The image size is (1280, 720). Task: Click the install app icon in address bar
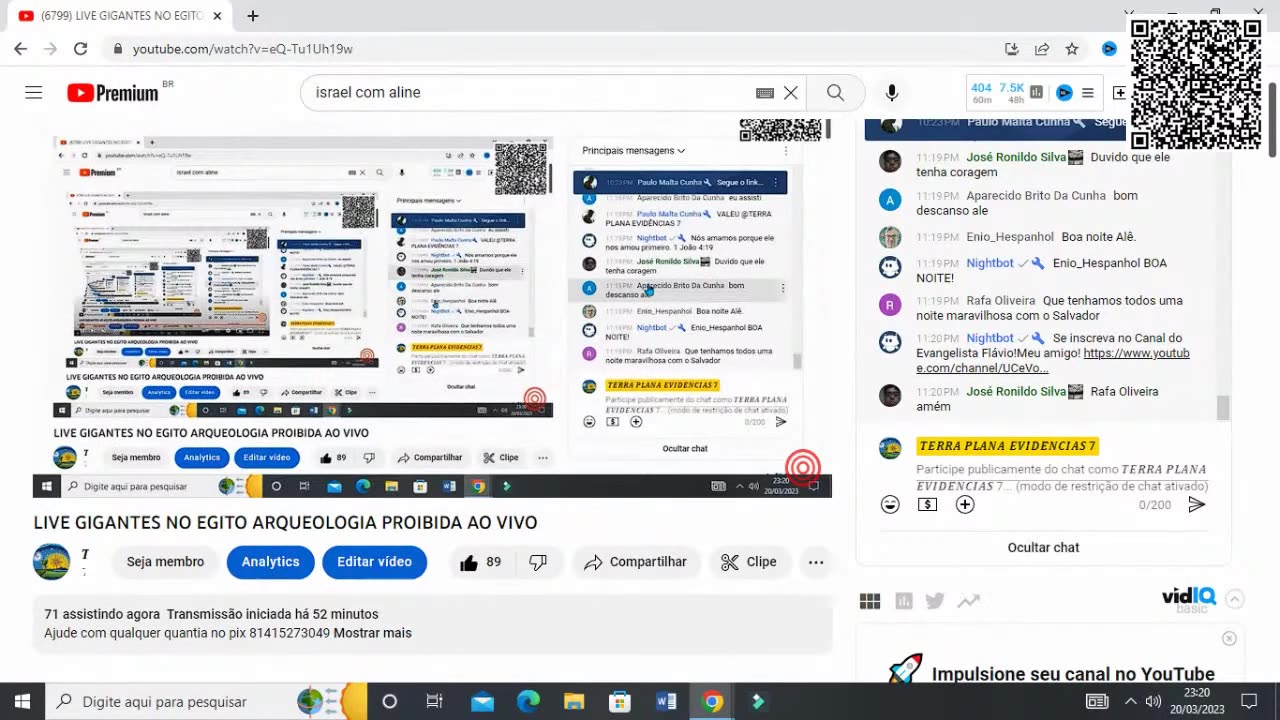click(1012, 48)
